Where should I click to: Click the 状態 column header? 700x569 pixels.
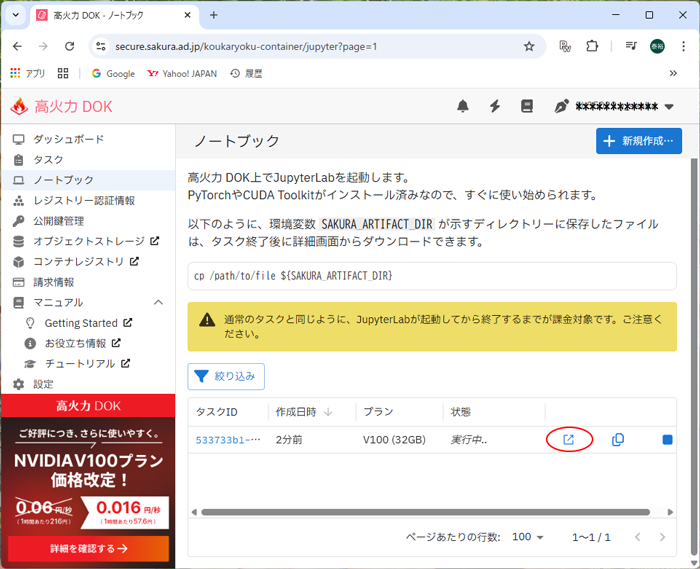[461, 411]
